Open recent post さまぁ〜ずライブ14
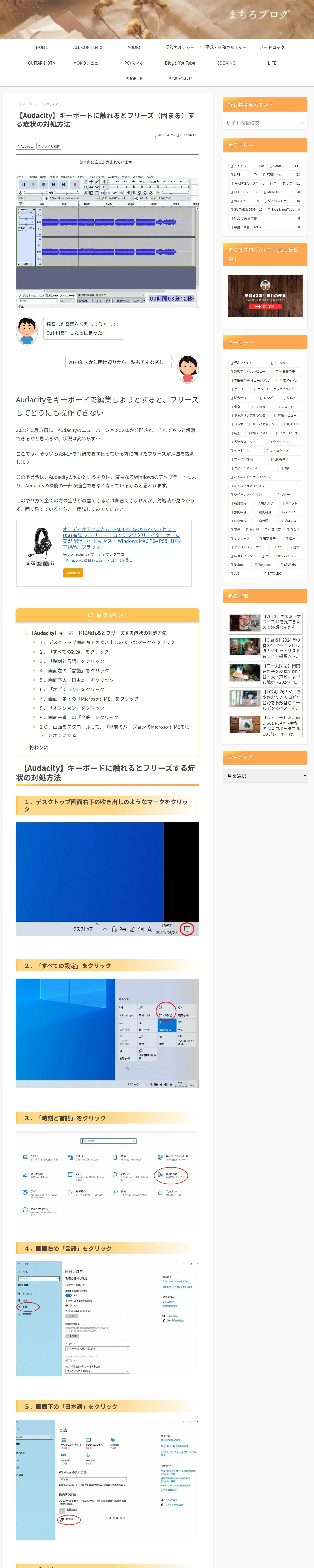The width and height of the screenshot is (314, 1568). point(265,623)
